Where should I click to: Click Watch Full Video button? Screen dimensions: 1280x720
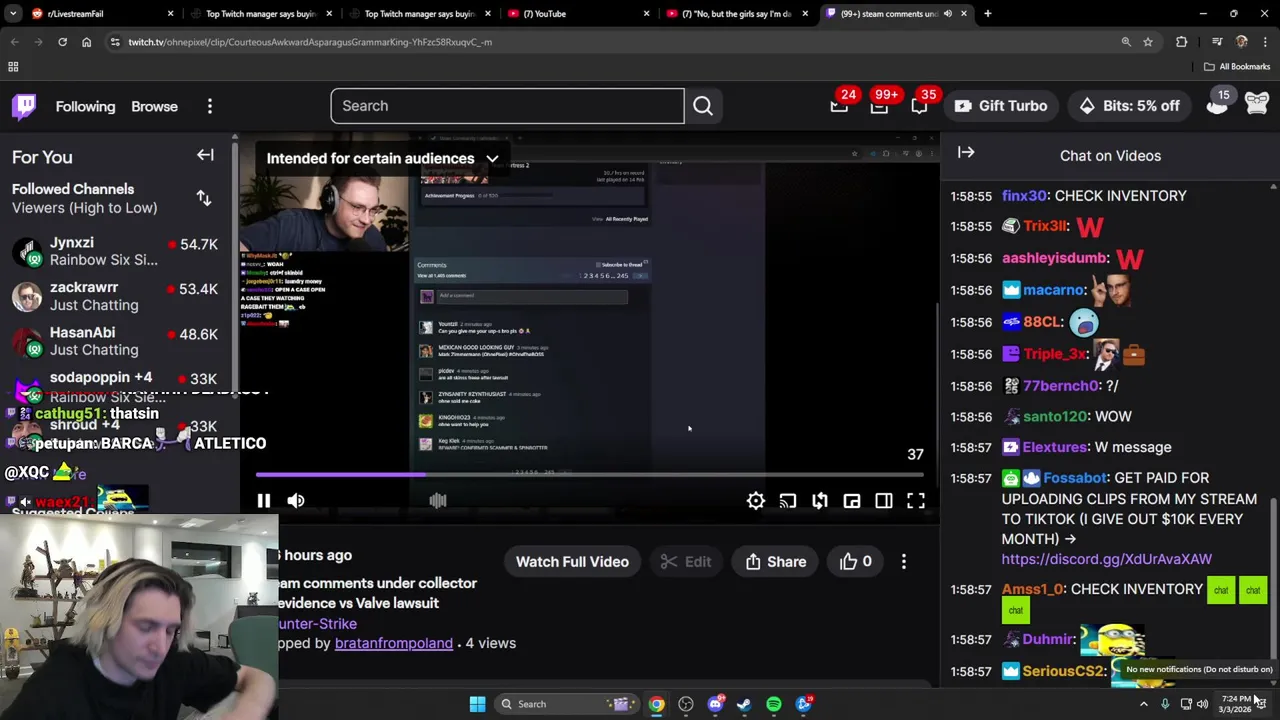coord(572,562)
